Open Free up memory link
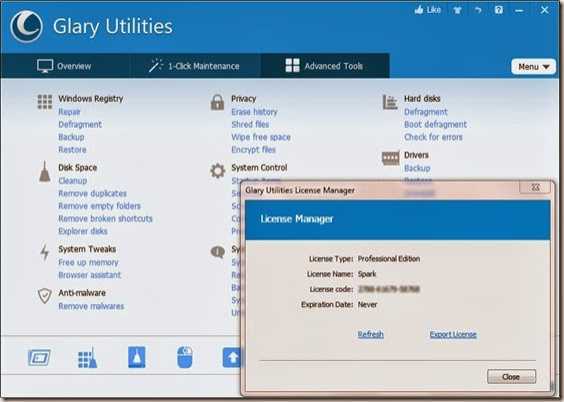Viewport: 564px width, 402px height. pyautogui.click(x=88, y=262)
